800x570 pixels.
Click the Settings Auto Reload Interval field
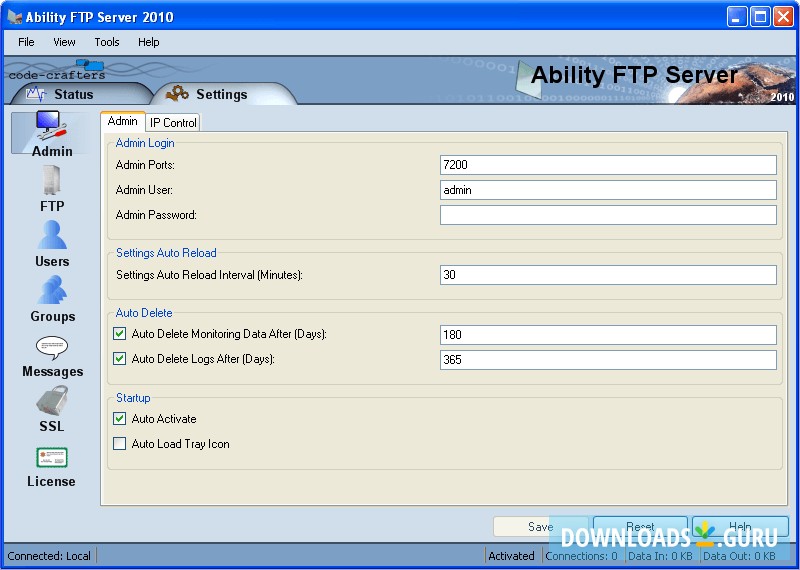608,275
